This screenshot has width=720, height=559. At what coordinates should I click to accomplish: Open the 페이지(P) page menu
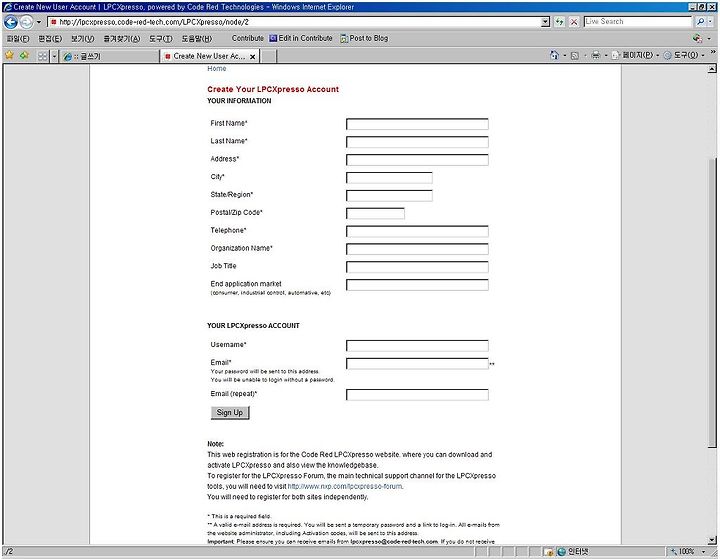tap(634, 55)
